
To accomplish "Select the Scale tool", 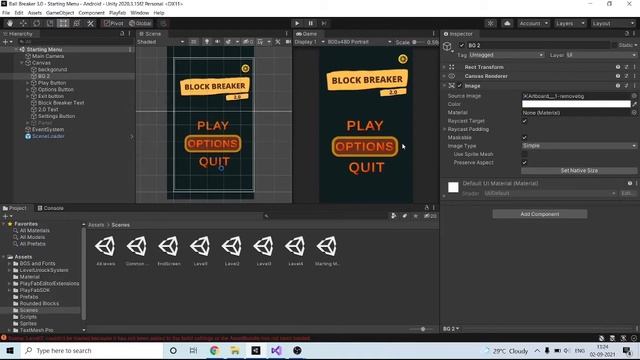I will [50, 23].
